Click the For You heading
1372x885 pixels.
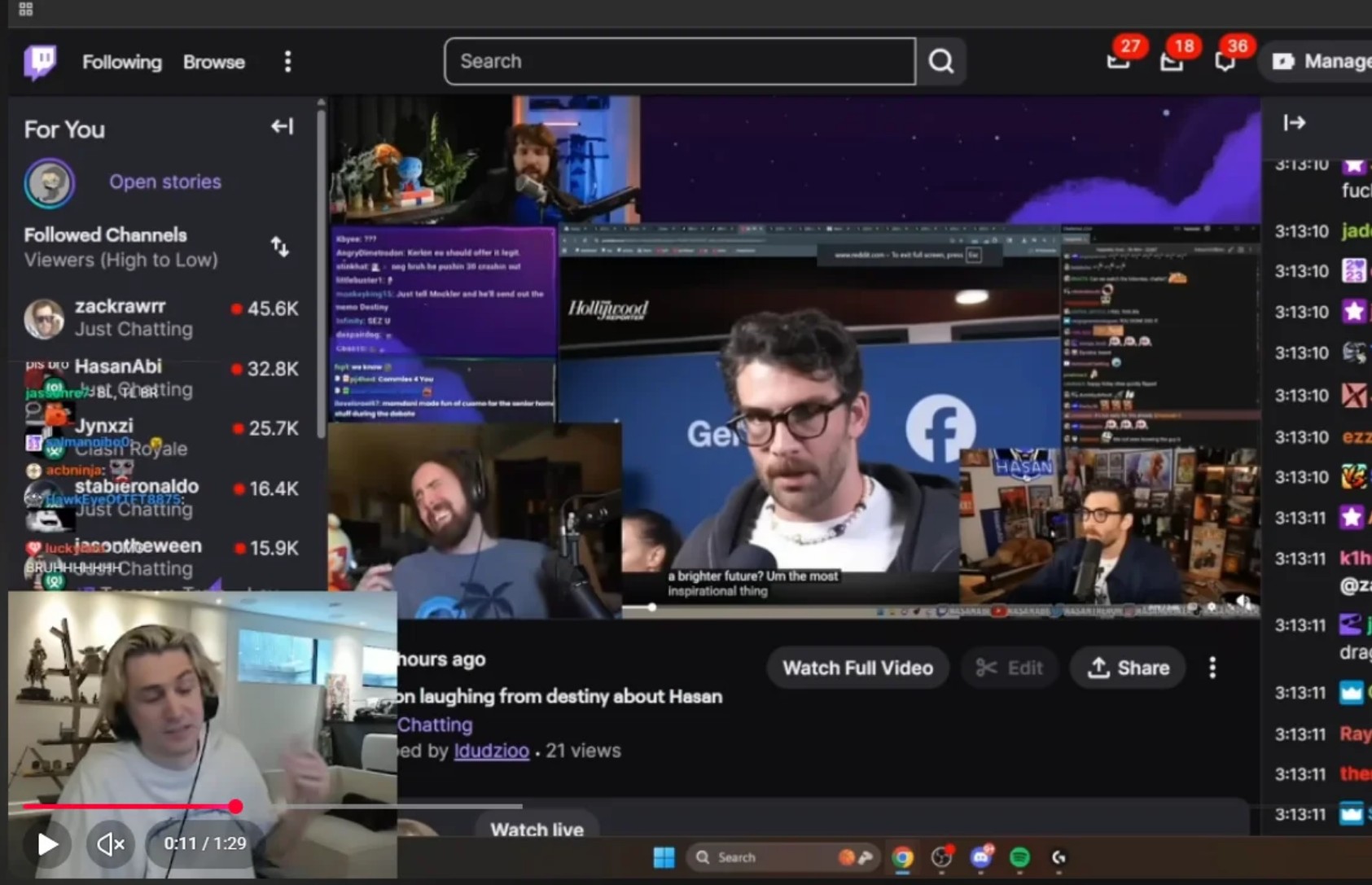click(64, 129)
